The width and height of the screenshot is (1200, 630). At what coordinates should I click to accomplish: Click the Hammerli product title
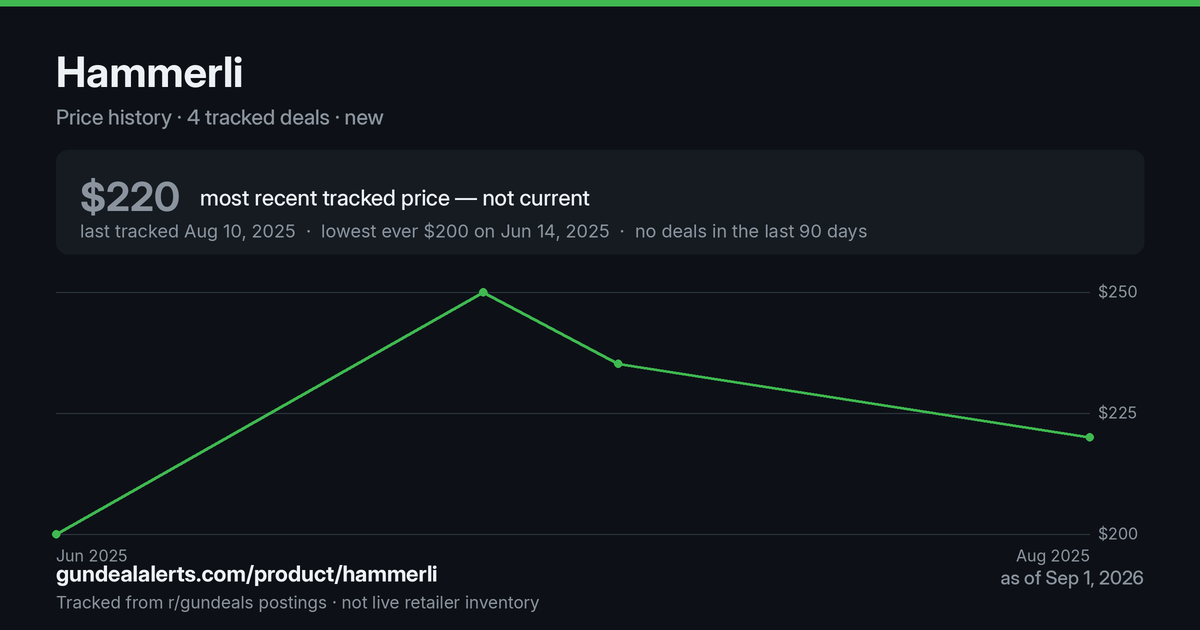(x=149, y=72)
